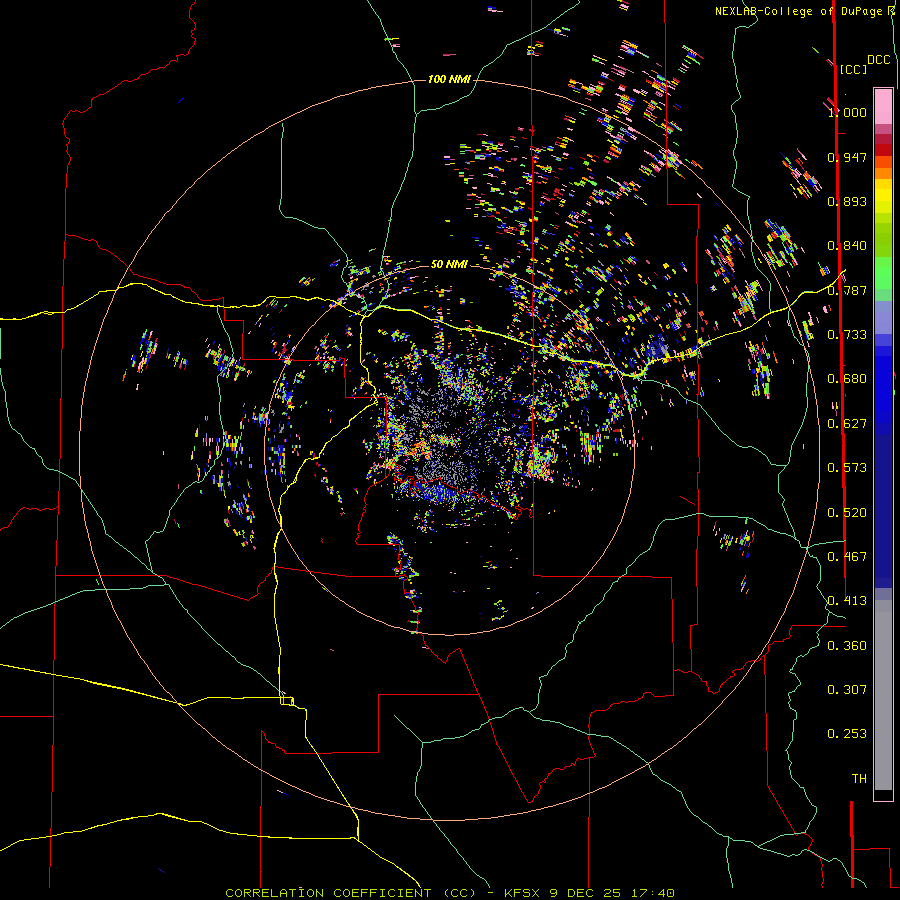Click the "0.520" legend value

coord(847,513)
